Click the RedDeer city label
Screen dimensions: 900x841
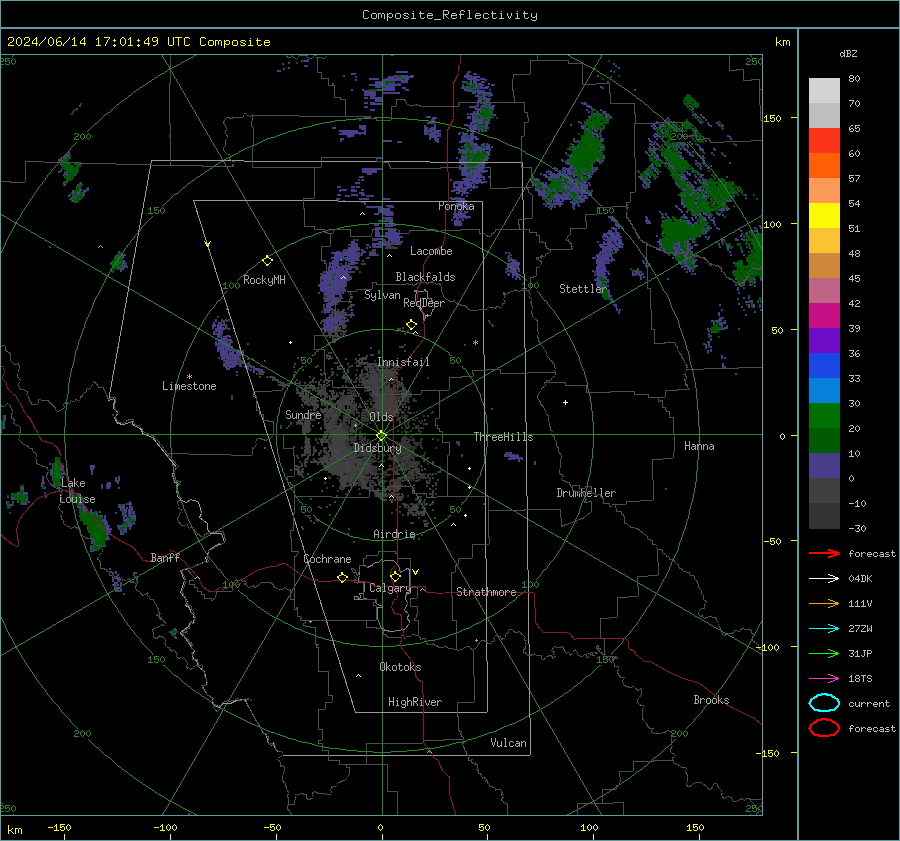pyautogui.click(x=424, y=303)
